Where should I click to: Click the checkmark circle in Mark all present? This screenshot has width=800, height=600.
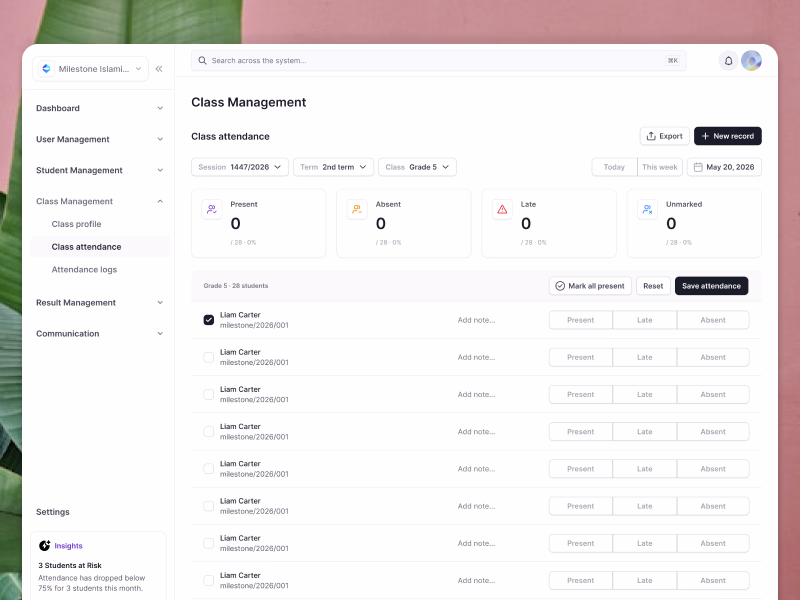coord(560,286)
